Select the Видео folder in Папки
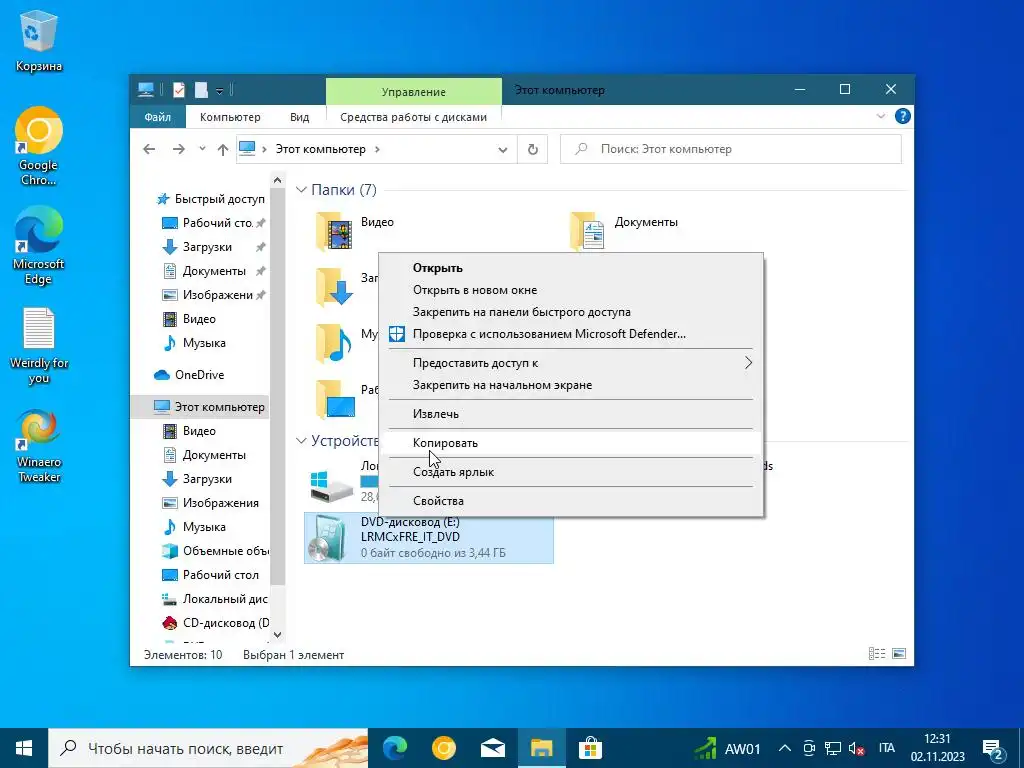The height and width of the screenshot is (768, 1024). tap(355, 231)
